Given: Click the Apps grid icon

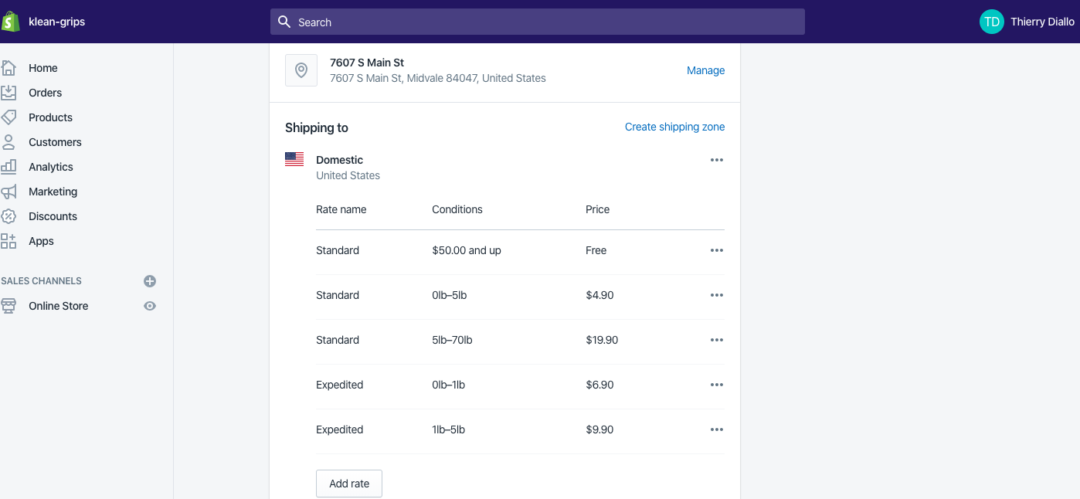Looking at the screenshot, I should [8, 241].
